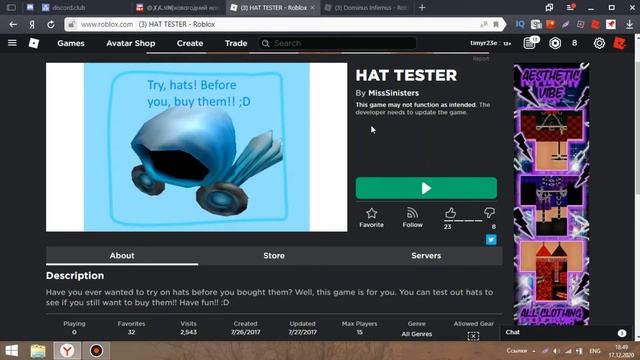Screen dimensions: 640x360
Task: Go to the Create page
Action: 190,43
